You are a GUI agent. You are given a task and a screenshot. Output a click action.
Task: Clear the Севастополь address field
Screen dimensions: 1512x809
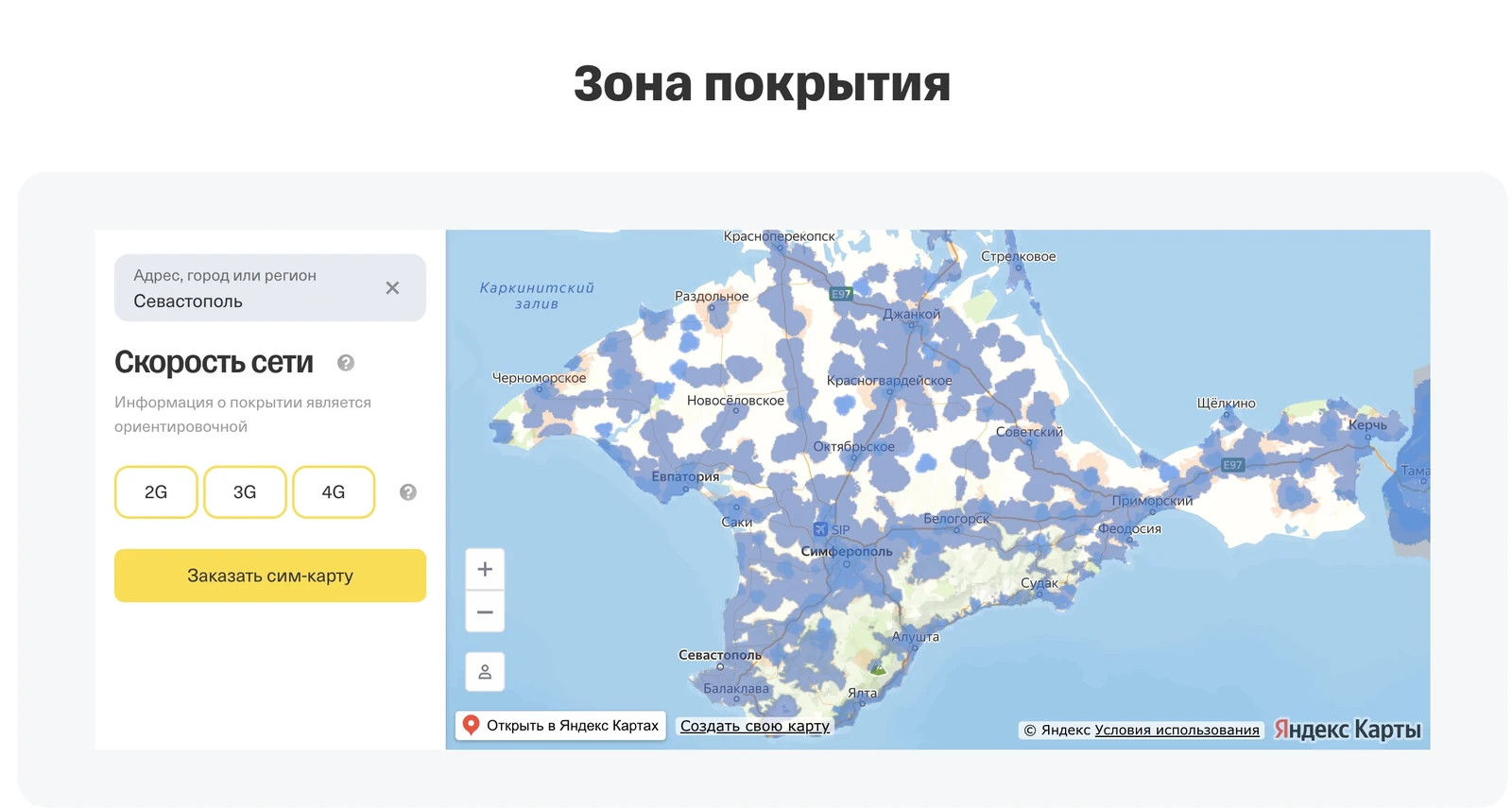(392, 288)
